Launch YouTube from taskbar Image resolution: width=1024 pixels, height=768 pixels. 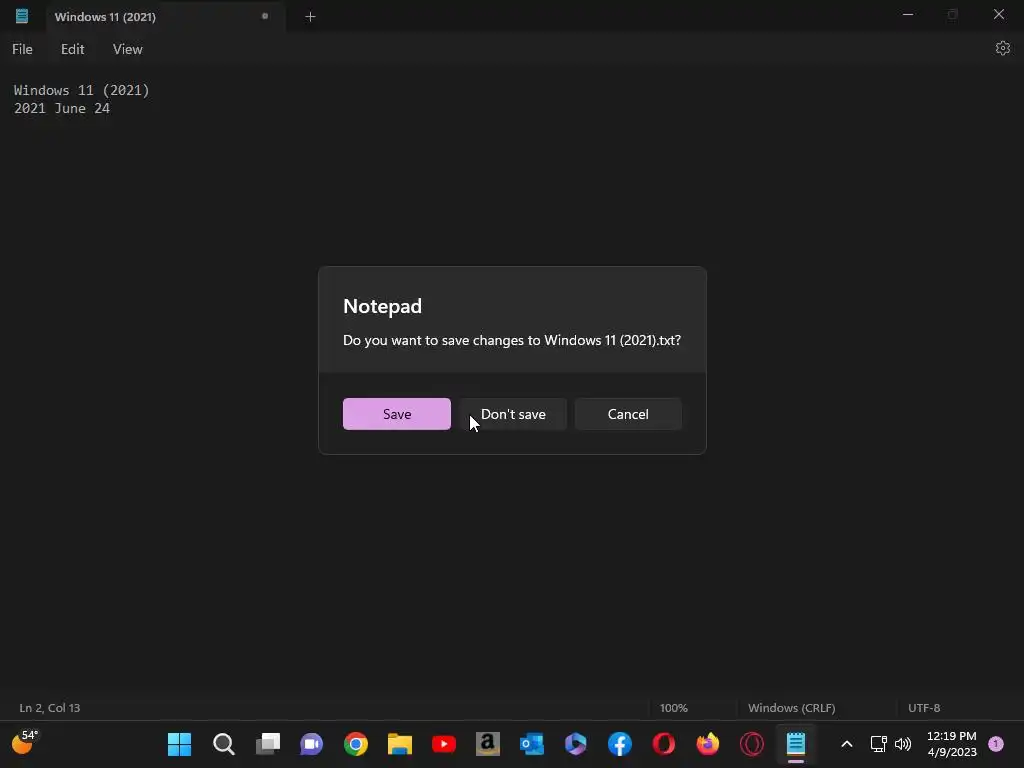[x=444, y=744]
